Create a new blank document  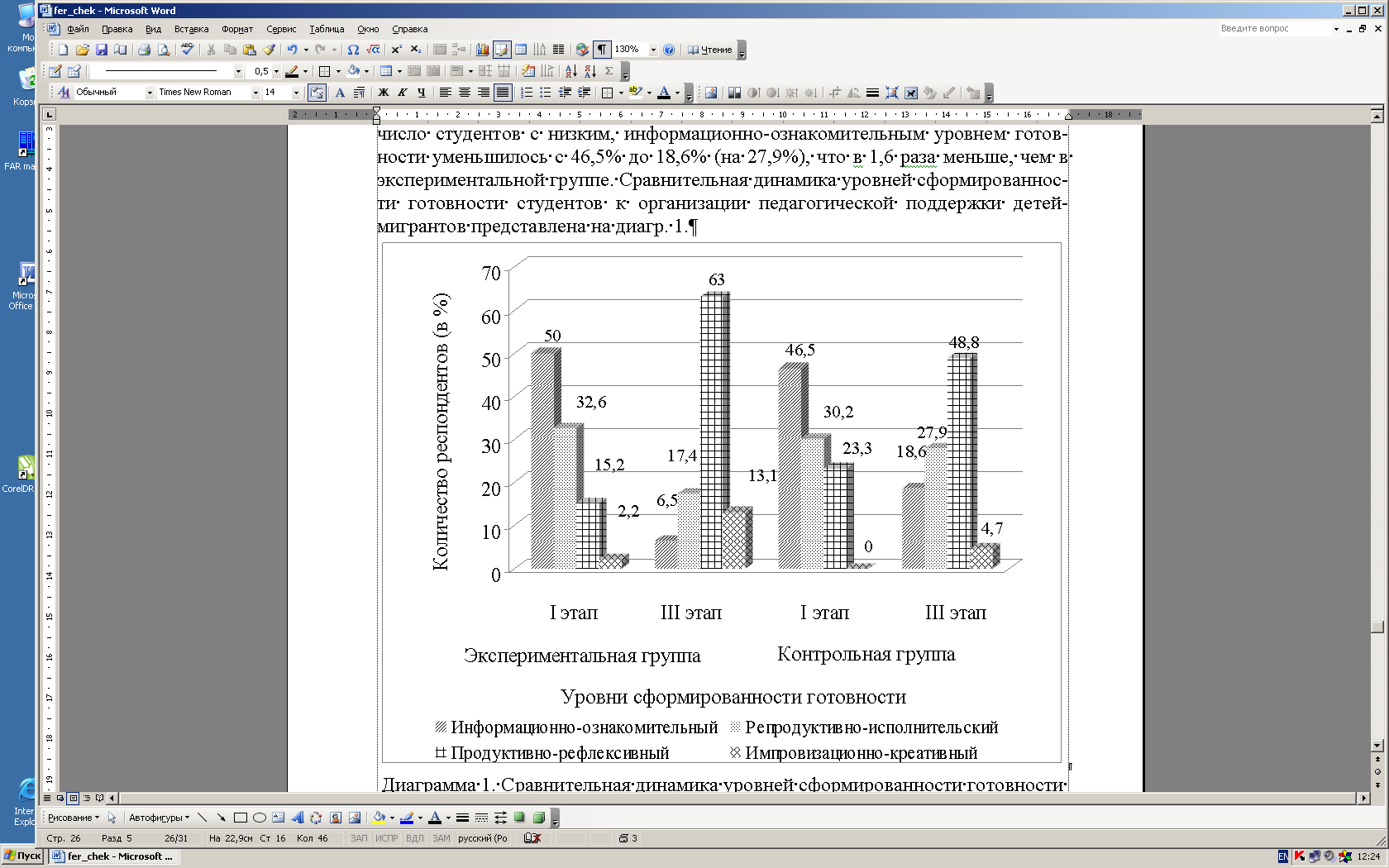63,50
